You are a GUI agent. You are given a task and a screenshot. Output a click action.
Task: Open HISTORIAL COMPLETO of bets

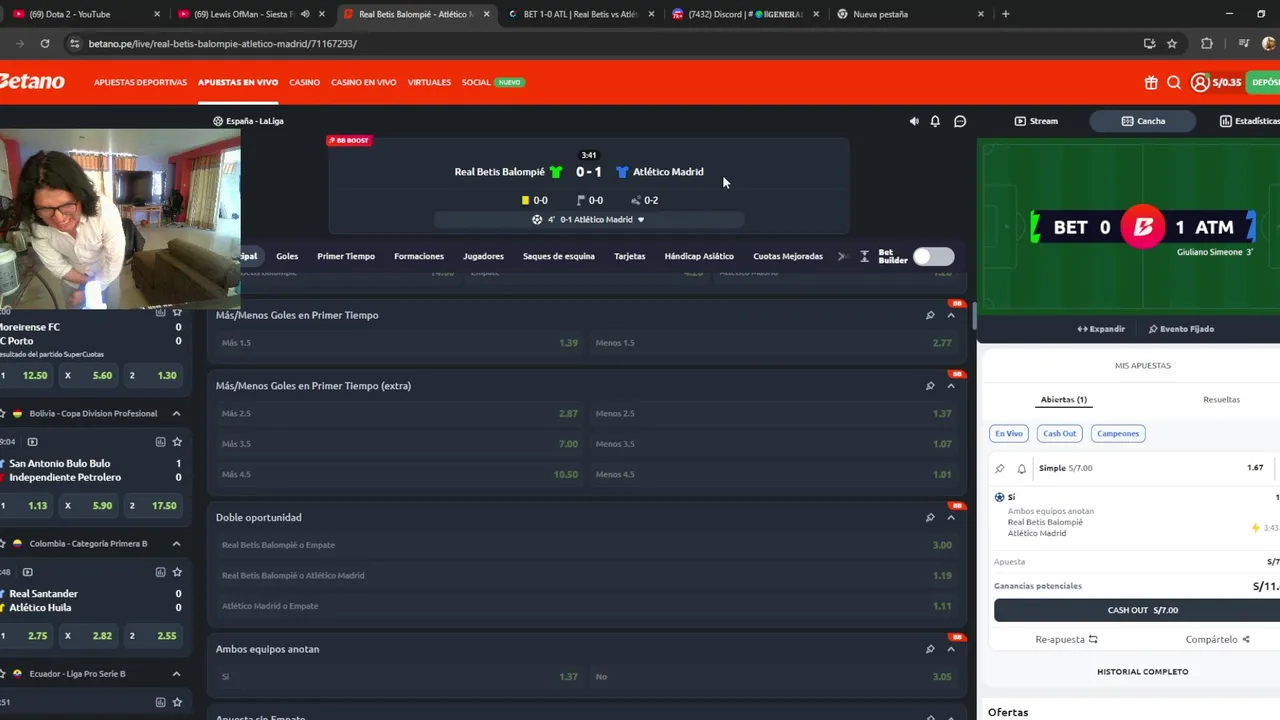coord(1142,672)
